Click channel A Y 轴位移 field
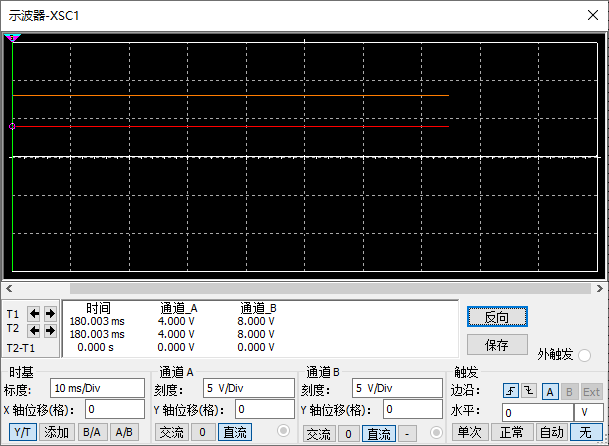This screenshot has width=609, height=446. [x=264, y=409]
